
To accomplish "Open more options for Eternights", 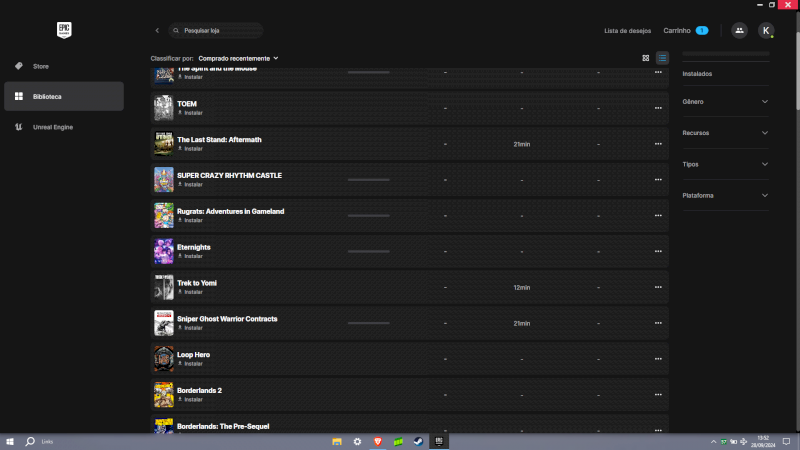I will 658,252.
